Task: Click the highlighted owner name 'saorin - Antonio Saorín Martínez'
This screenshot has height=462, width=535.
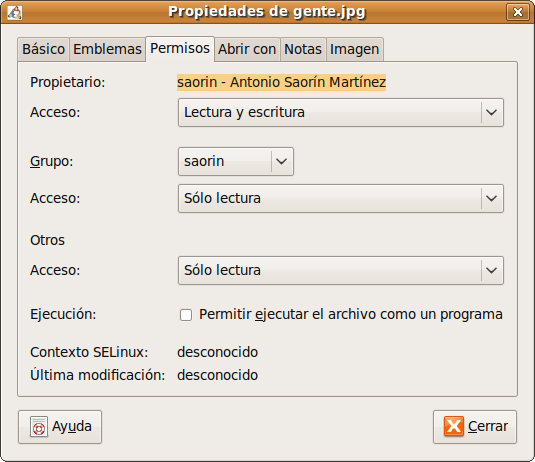Action: tap(281, 82)
